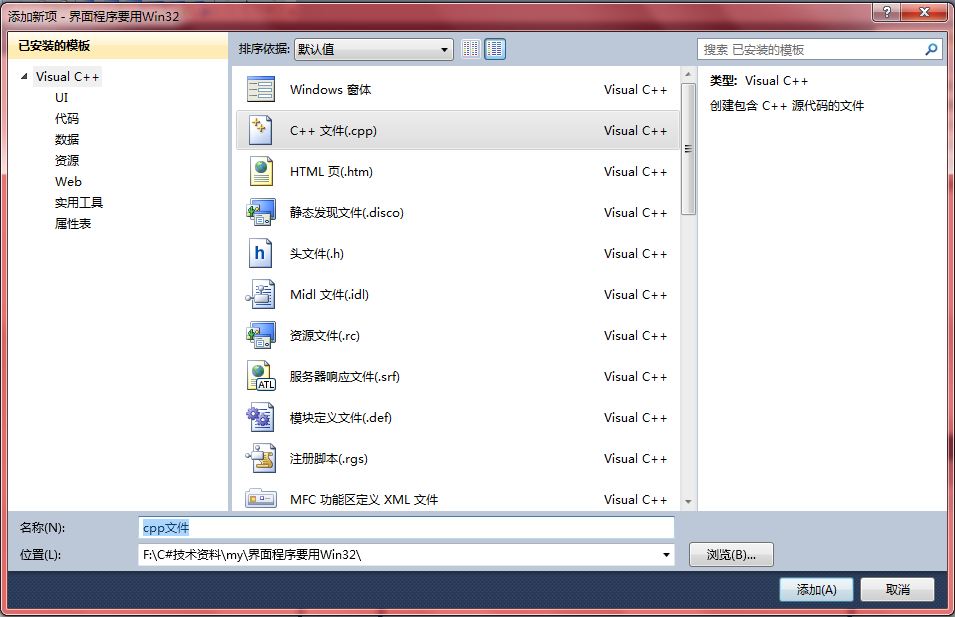This screenshot has width=955, height=617.
Task: Click the 资源文件(.rc) item name
Action: (x=325, y=336)
